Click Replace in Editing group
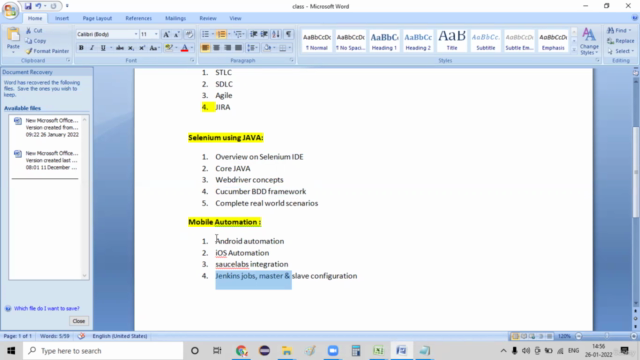Image resolution: width=640 pixels, height=360 pixels. [621, 41]
